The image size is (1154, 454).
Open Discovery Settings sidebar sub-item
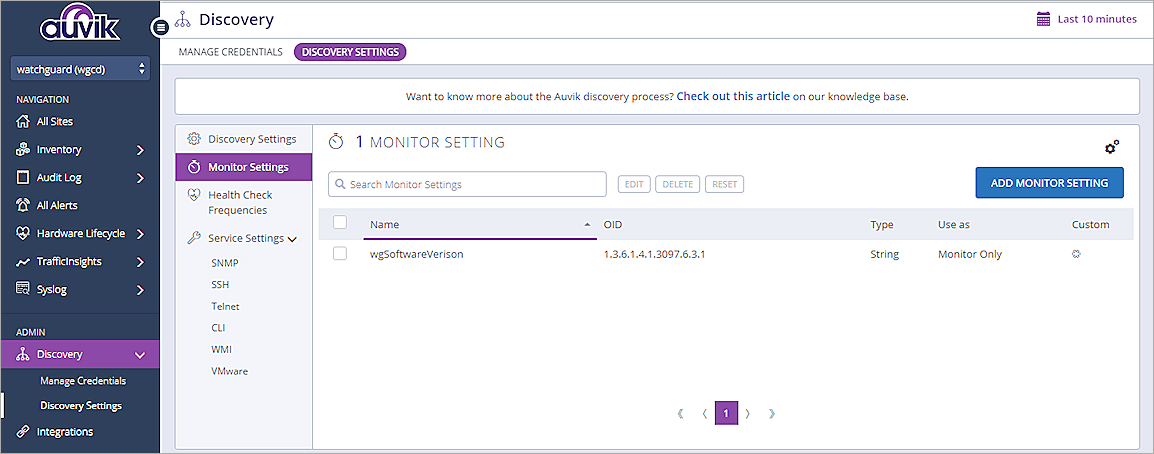[x=81, y=405]
